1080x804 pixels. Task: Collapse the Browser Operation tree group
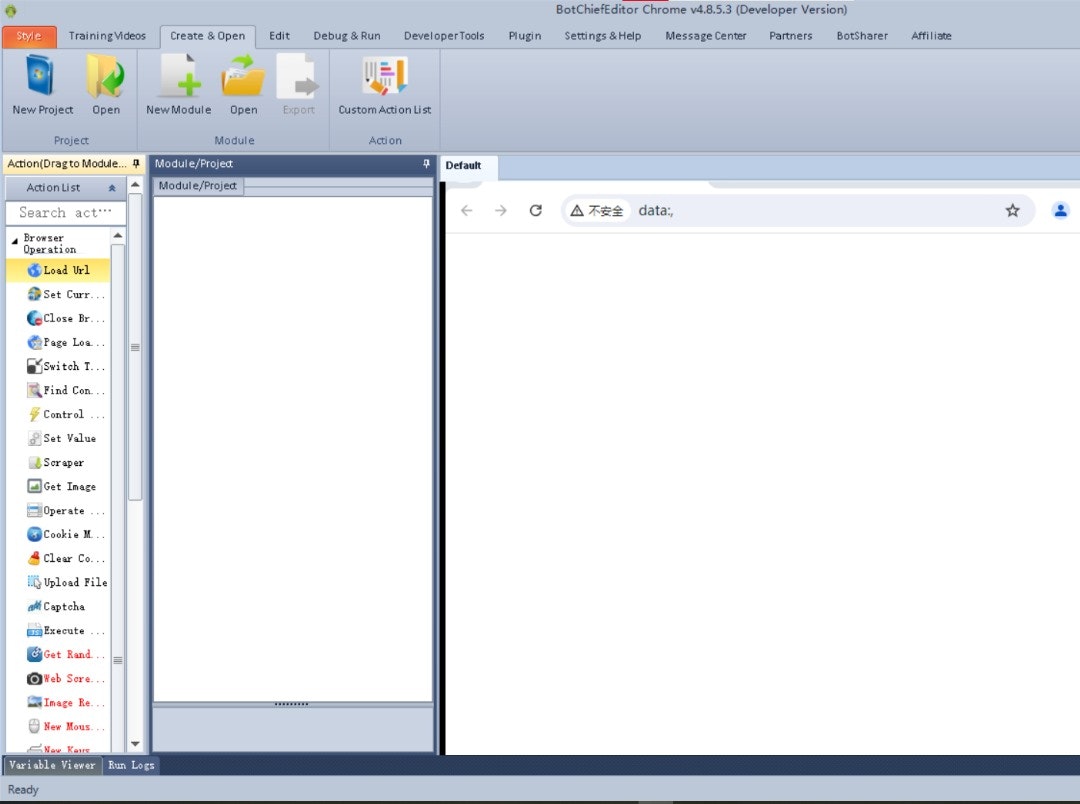(x=14, y=241)
